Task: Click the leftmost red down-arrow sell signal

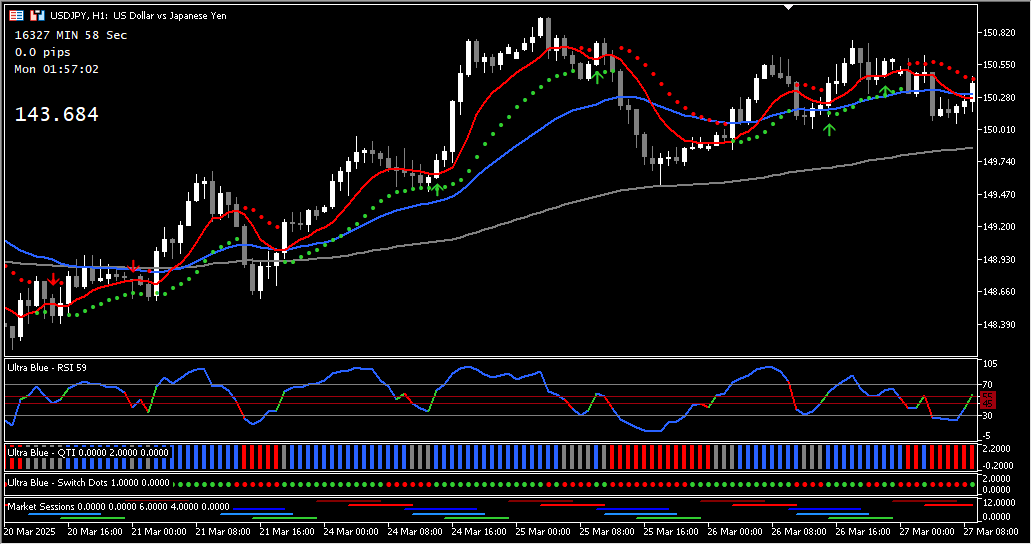Action: (x=52, y=279)
